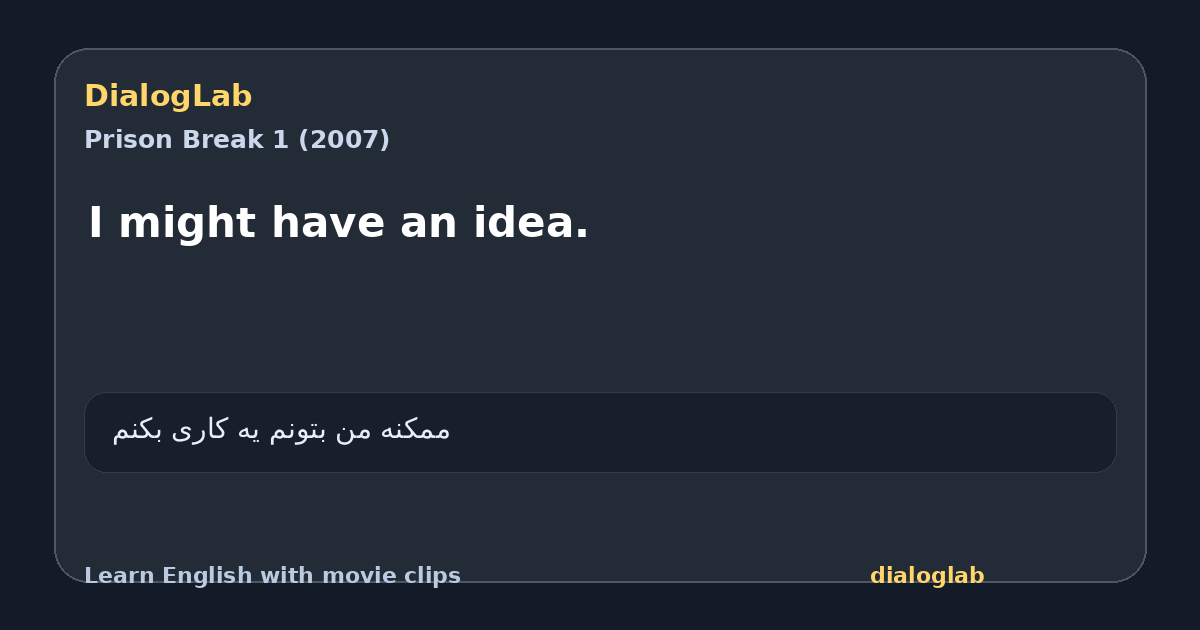The height and width of the screenshot is (630, 1200).
Task: Select the Persian translation text
Action: 281,431
